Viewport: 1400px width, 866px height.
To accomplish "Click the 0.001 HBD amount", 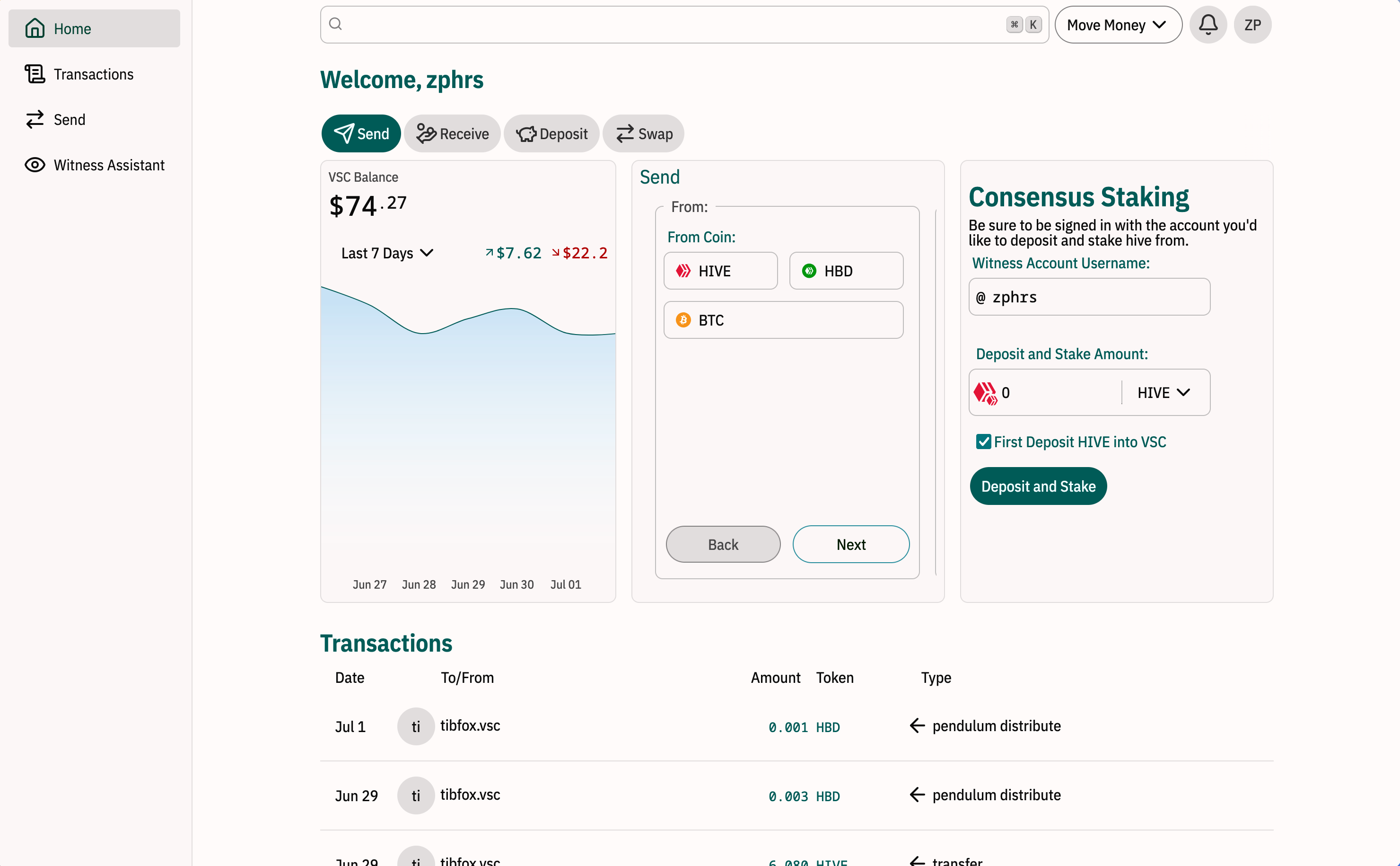I will point(804,727).
